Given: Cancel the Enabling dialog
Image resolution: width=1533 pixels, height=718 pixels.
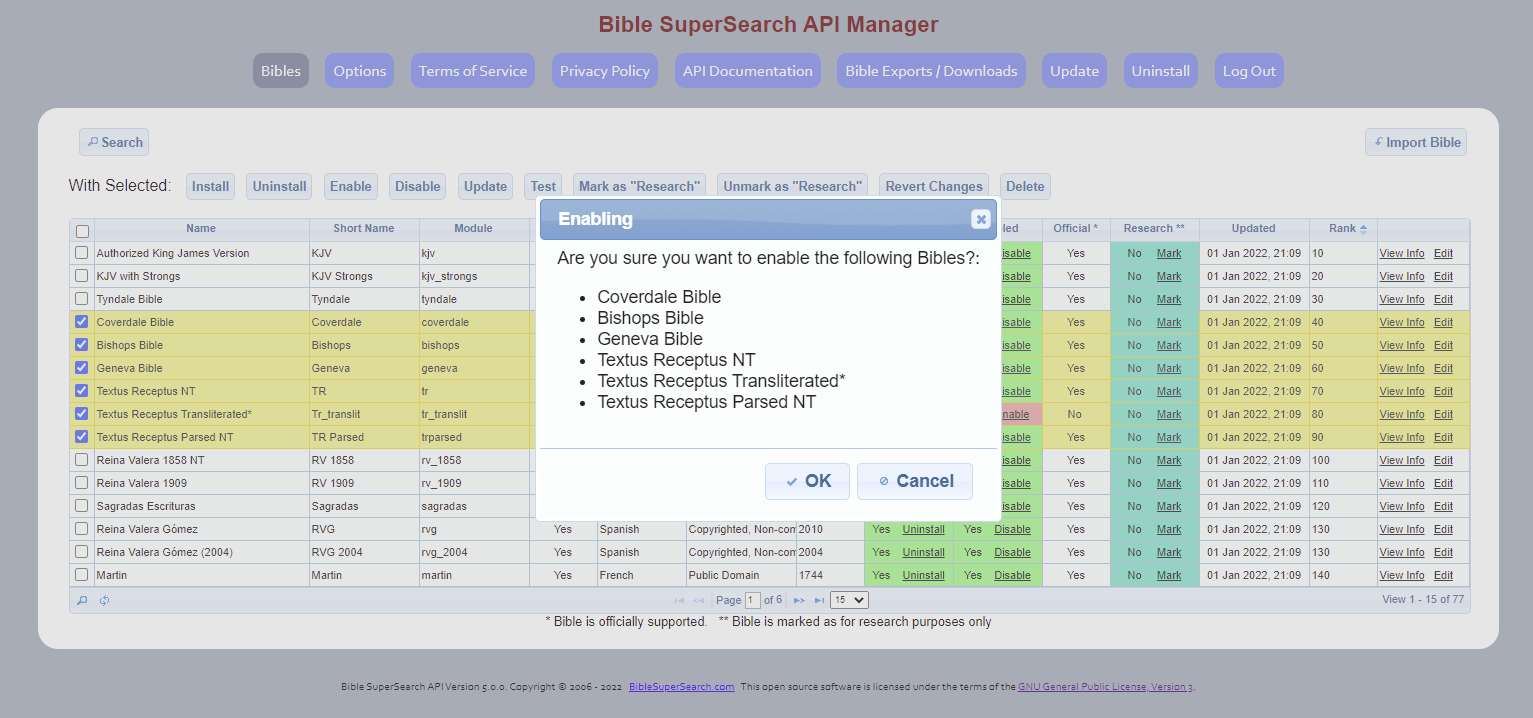Looking at the screenshot, I should tap(914, 481).
